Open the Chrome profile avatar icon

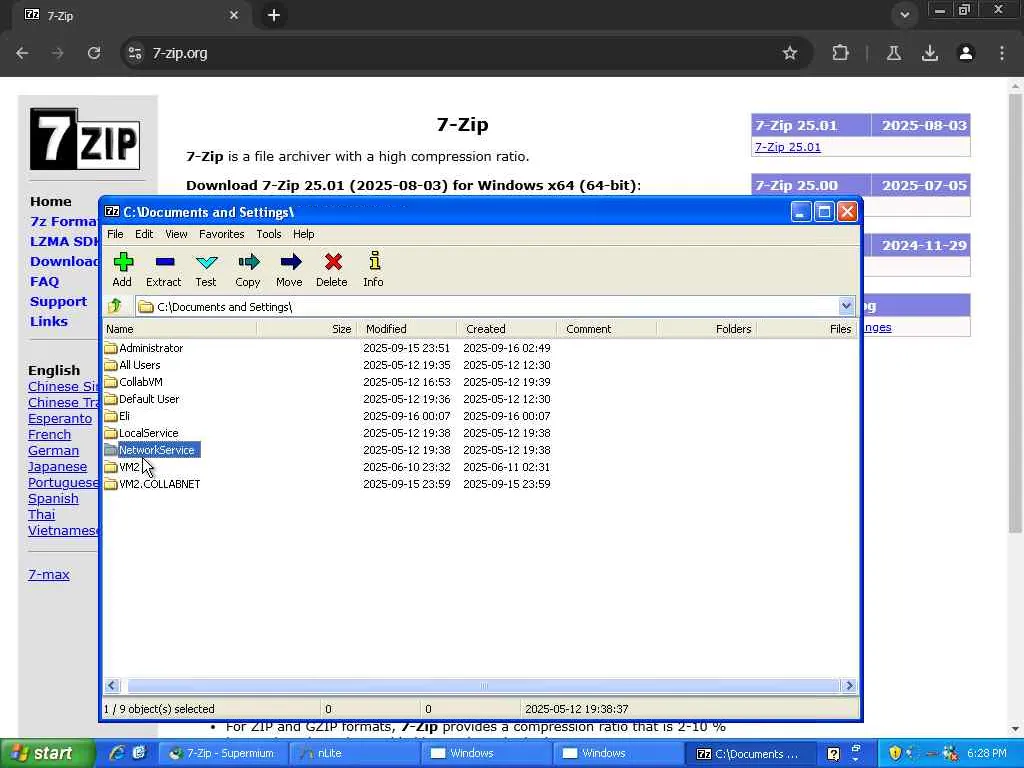tap(966, 53)
